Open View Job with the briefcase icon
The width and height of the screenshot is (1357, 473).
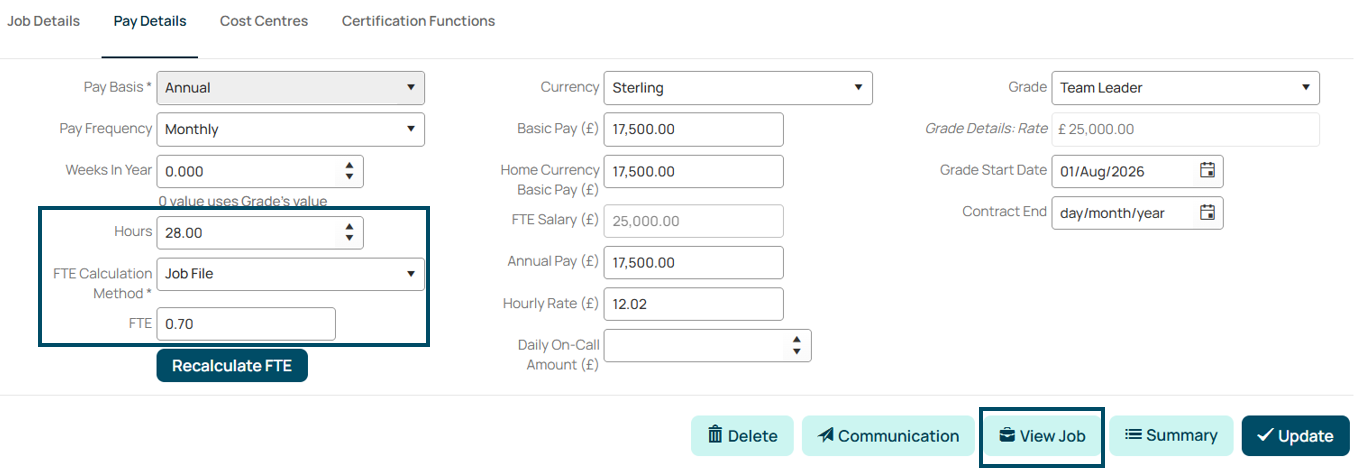tap(1042, 436)
